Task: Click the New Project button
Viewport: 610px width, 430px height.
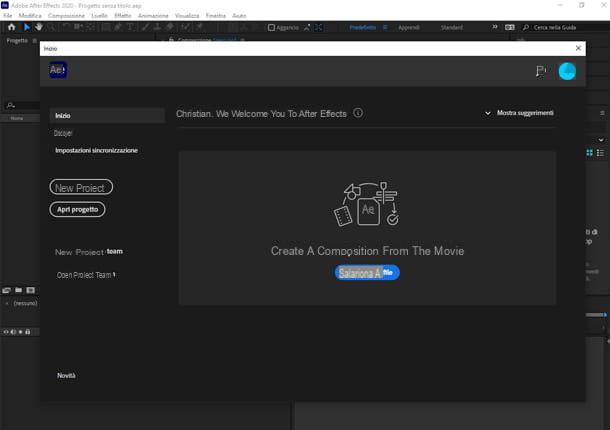Action: point(81,187)
